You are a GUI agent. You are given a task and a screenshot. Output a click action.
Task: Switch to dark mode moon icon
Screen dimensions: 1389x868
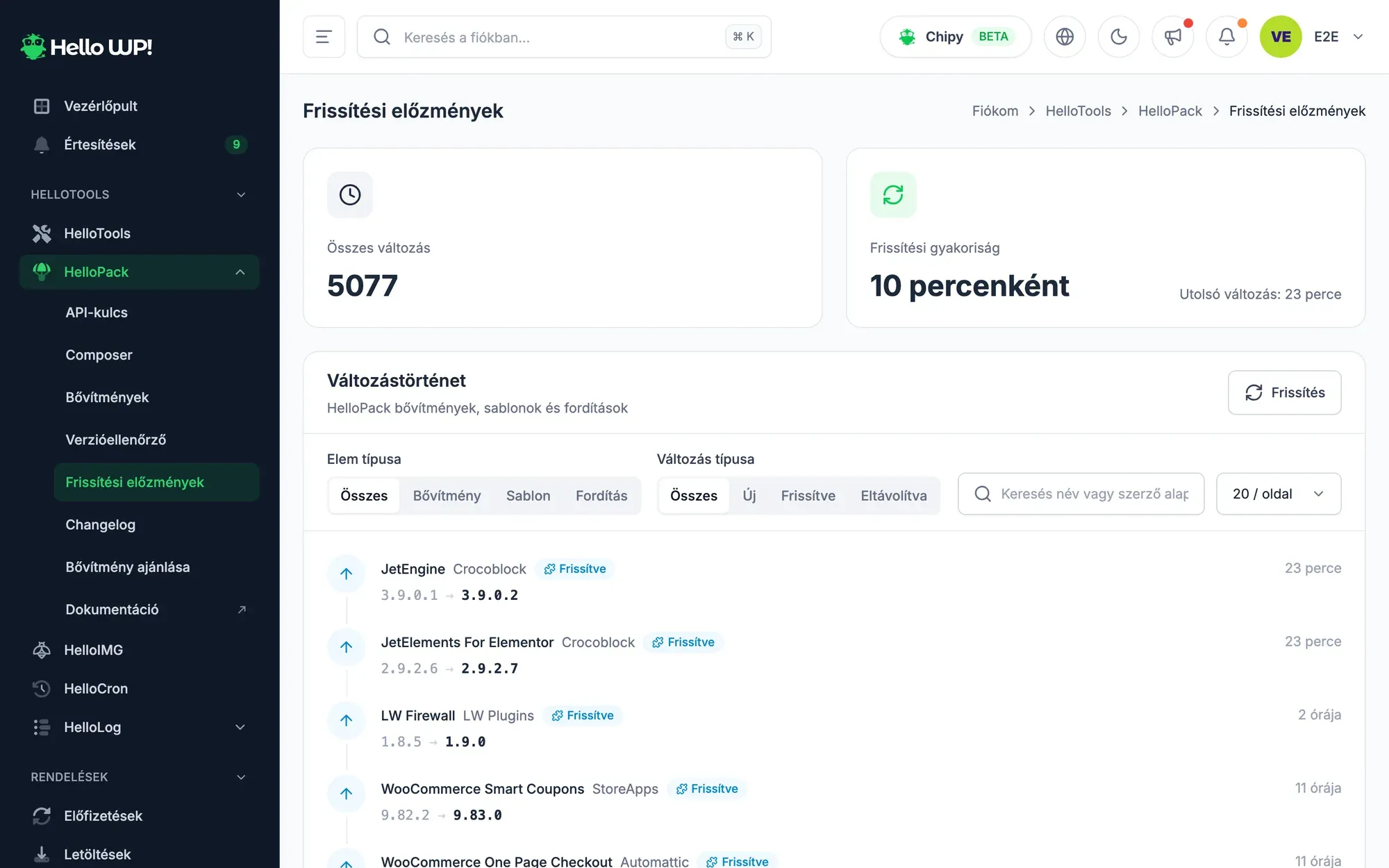[1119, 37]
